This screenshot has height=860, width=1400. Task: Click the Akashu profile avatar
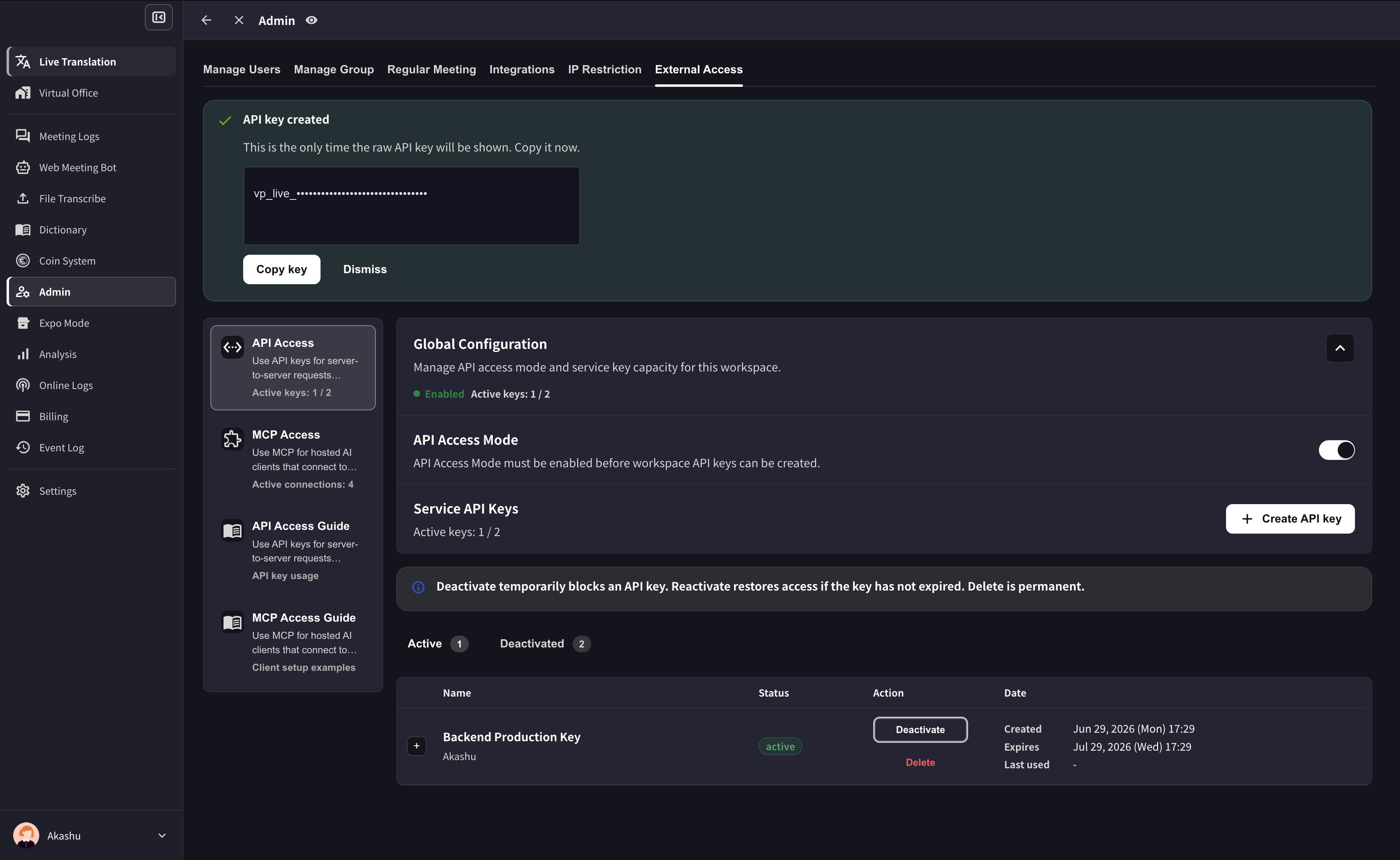(x=26, y=835)
